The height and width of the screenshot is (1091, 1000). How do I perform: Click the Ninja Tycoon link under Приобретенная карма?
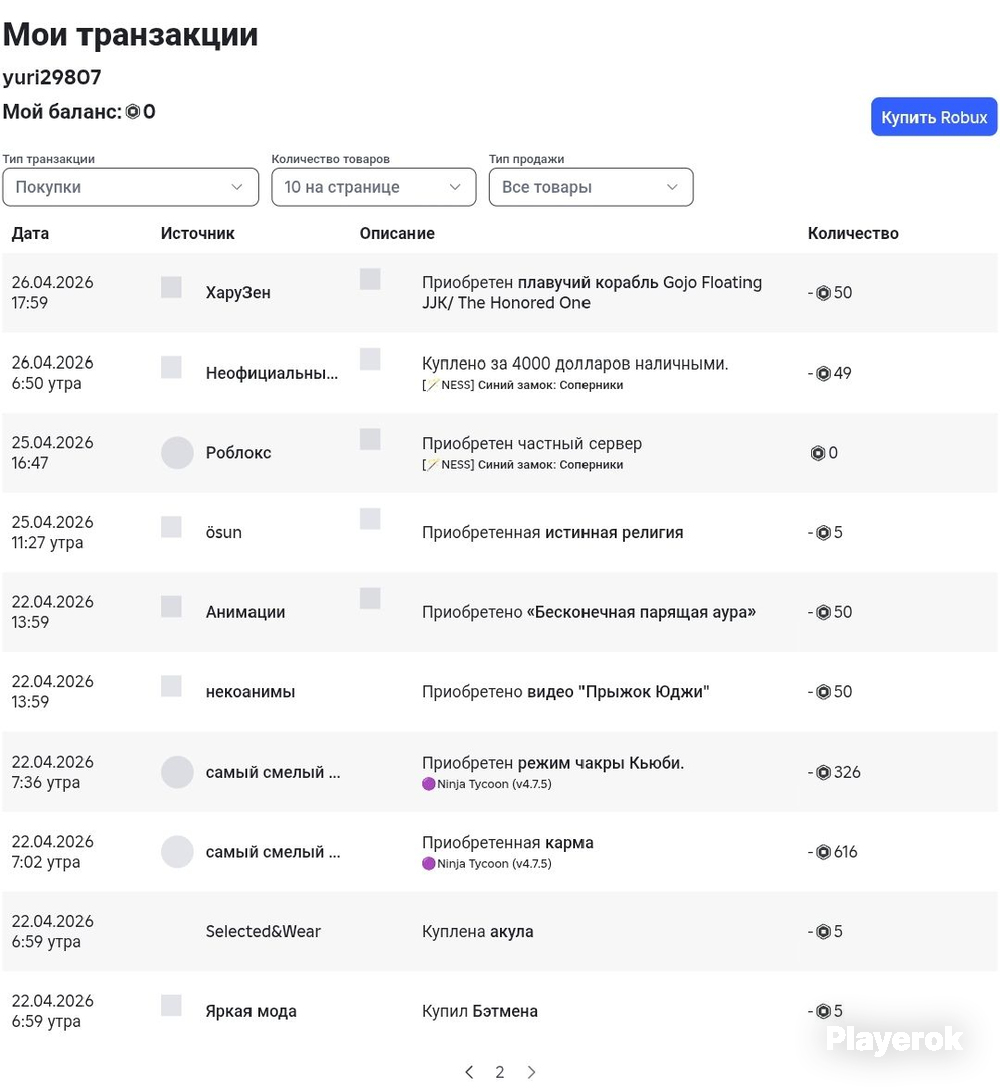point(494,863)
